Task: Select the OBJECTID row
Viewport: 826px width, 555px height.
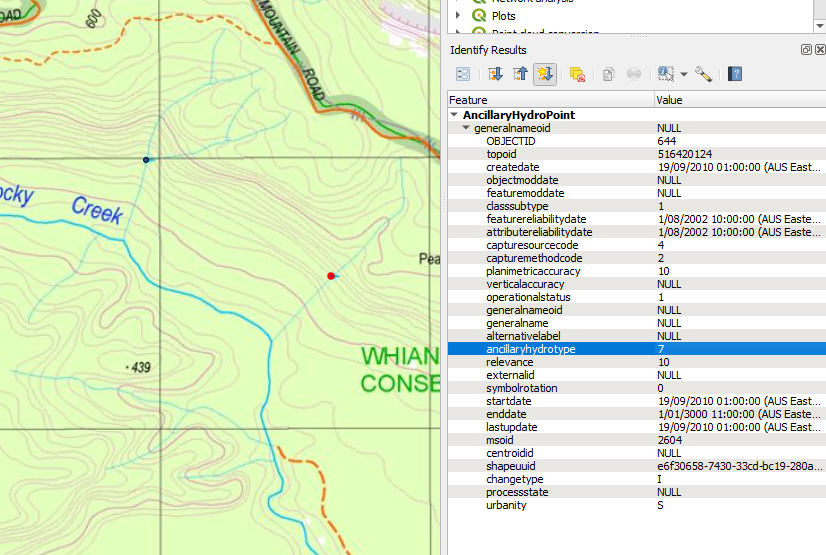Action: coord(637,141)
